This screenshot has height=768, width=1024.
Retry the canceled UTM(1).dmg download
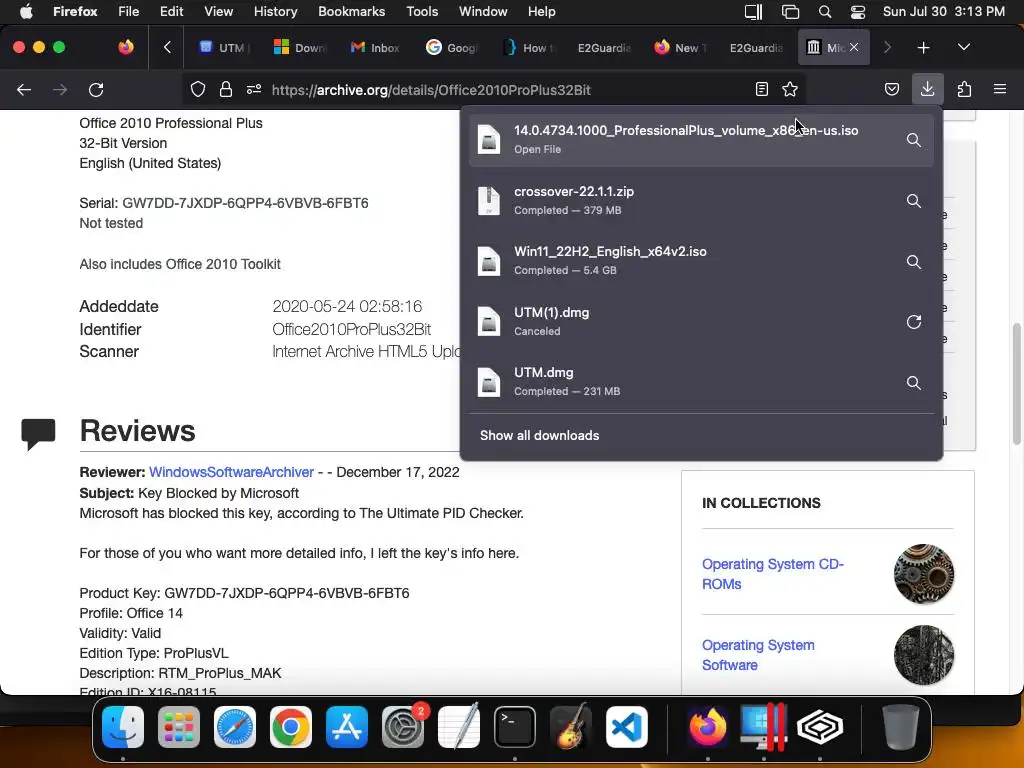[914, 321]
